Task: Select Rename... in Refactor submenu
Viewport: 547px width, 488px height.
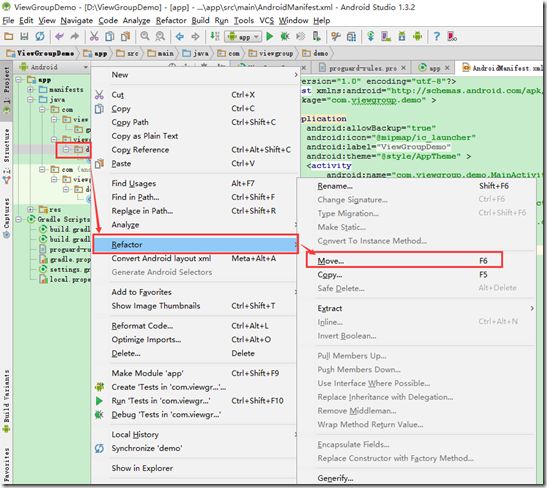Action: point(417,186)
